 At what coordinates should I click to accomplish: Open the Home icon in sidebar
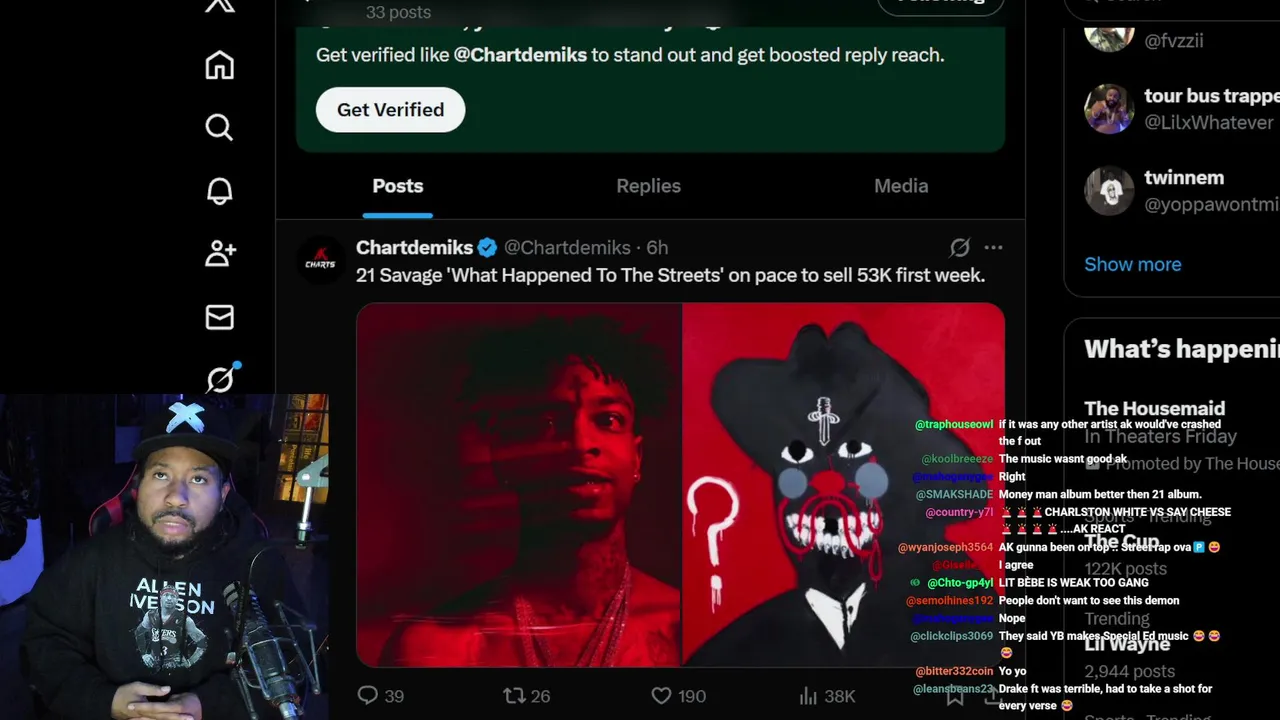219,65
